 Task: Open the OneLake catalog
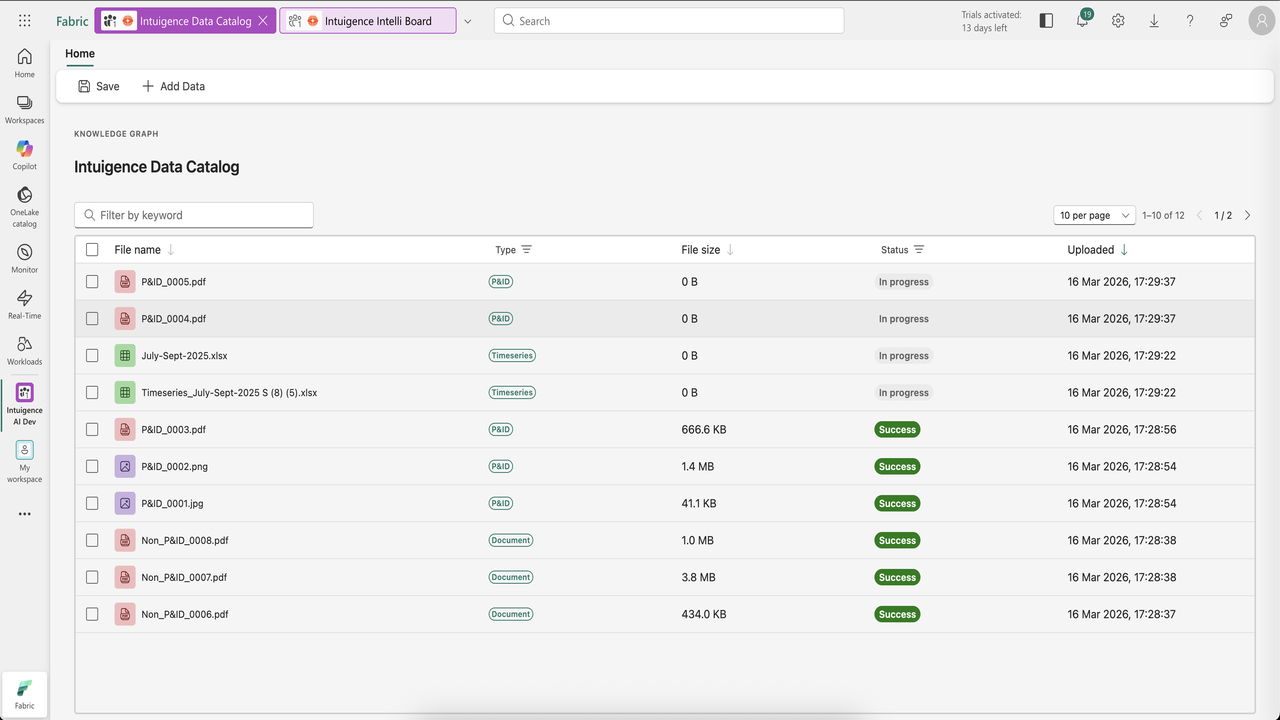pyautogui.click(x=25, y=205)
